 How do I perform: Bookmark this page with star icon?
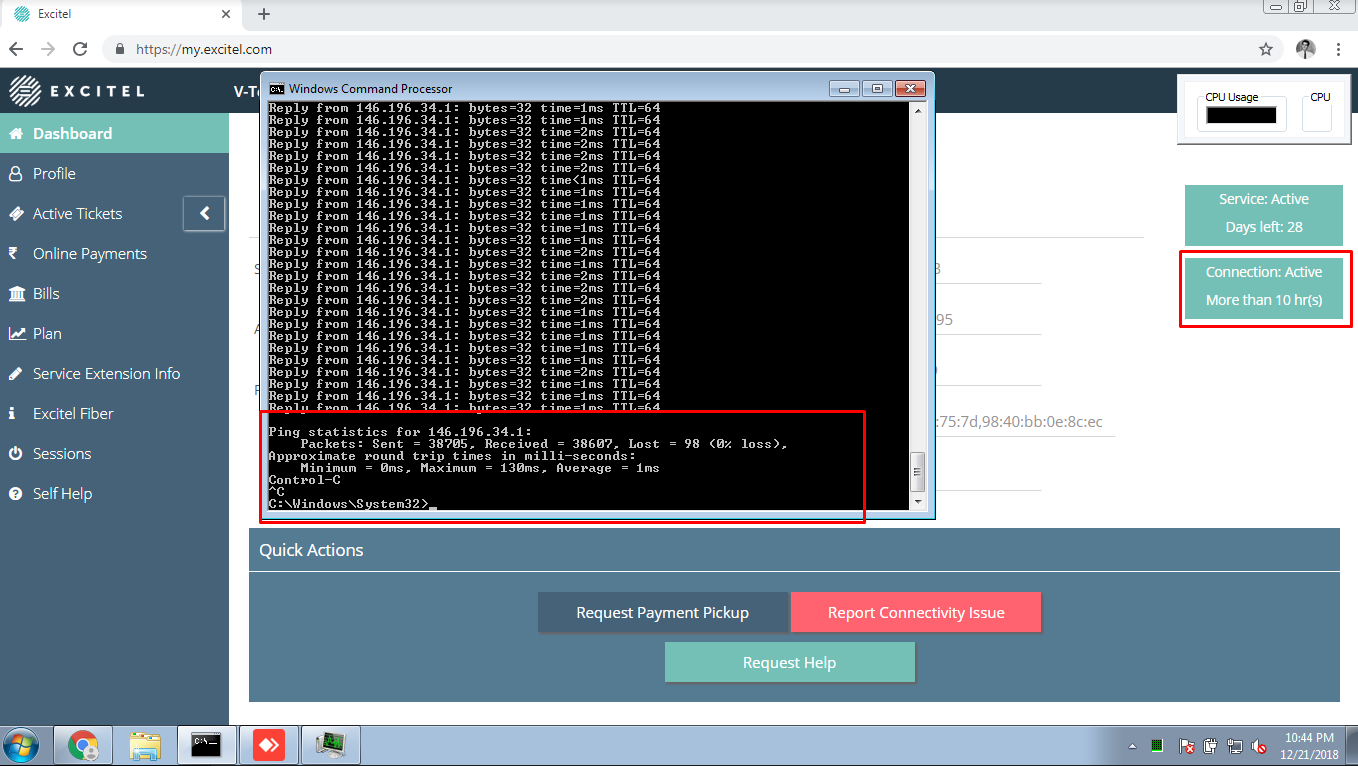(1266, 49)
